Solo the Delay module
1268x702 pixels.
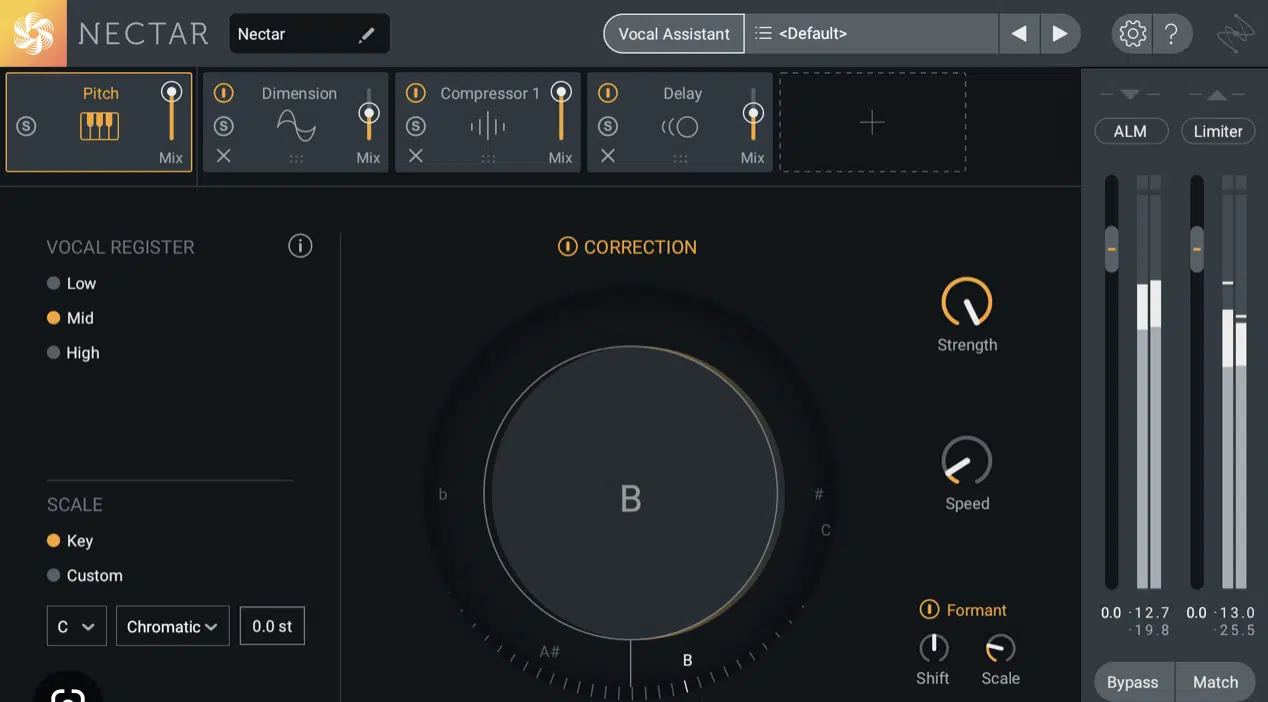pos(608,126)
